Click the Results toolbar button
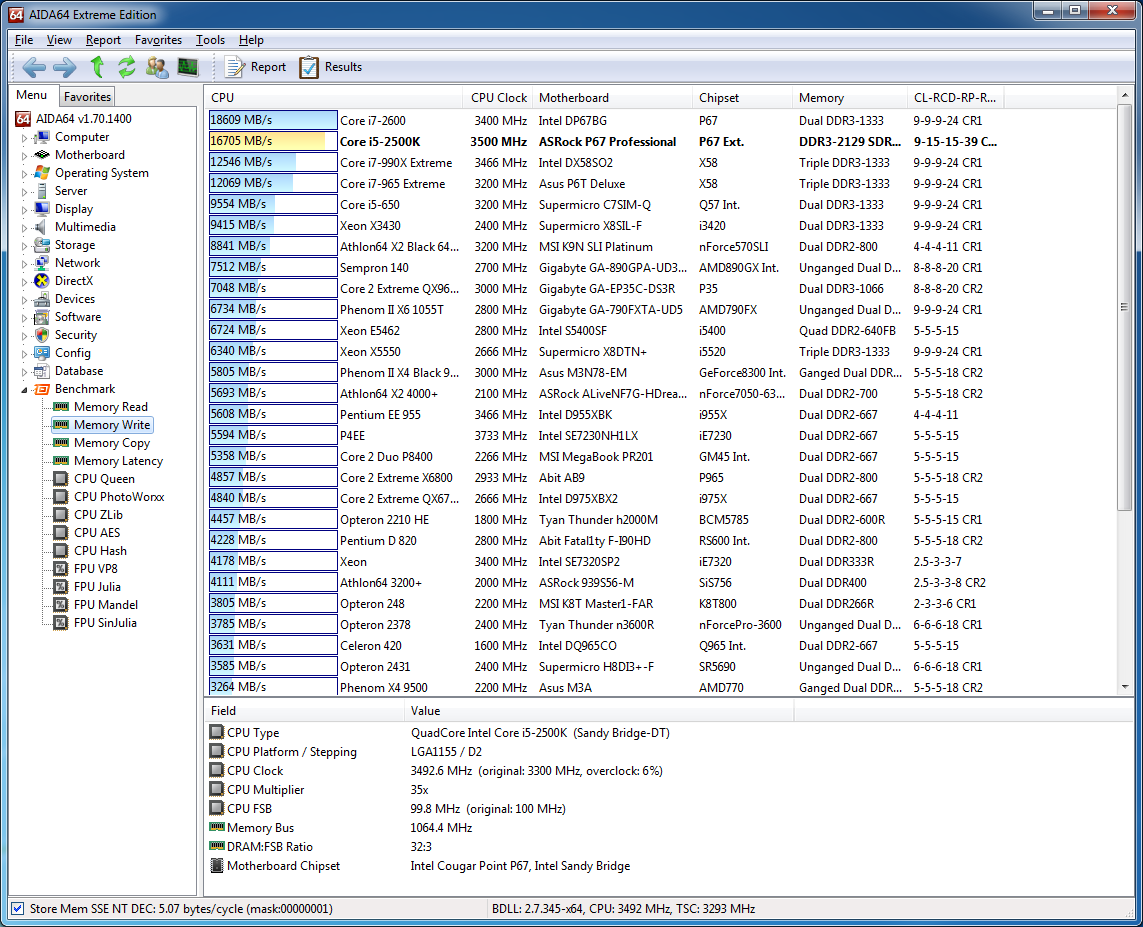 [x=331, y=67]
